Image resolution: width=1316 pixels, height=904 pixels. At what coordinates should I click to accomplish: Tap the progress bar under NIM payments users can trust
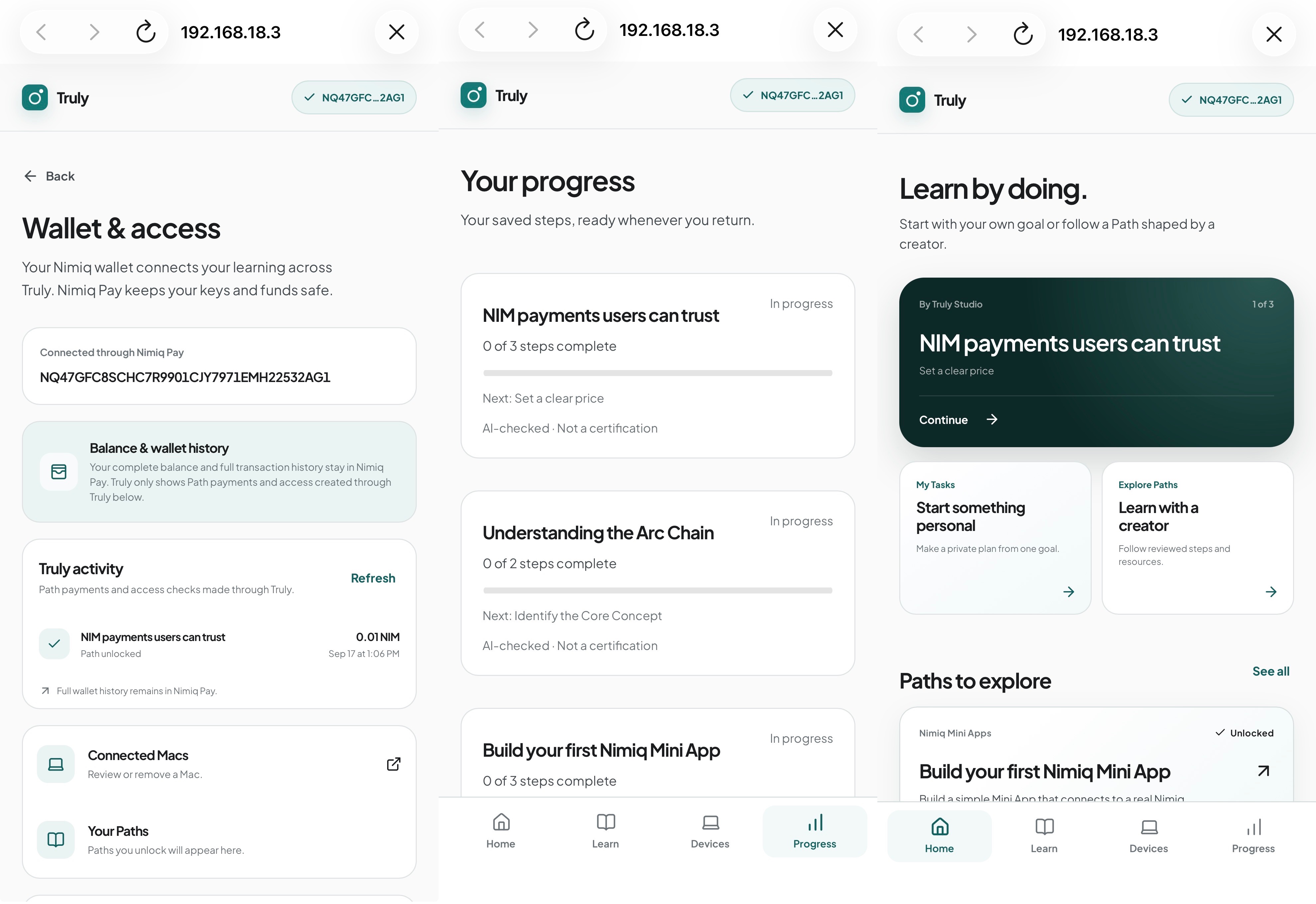(x=658, y=373)
